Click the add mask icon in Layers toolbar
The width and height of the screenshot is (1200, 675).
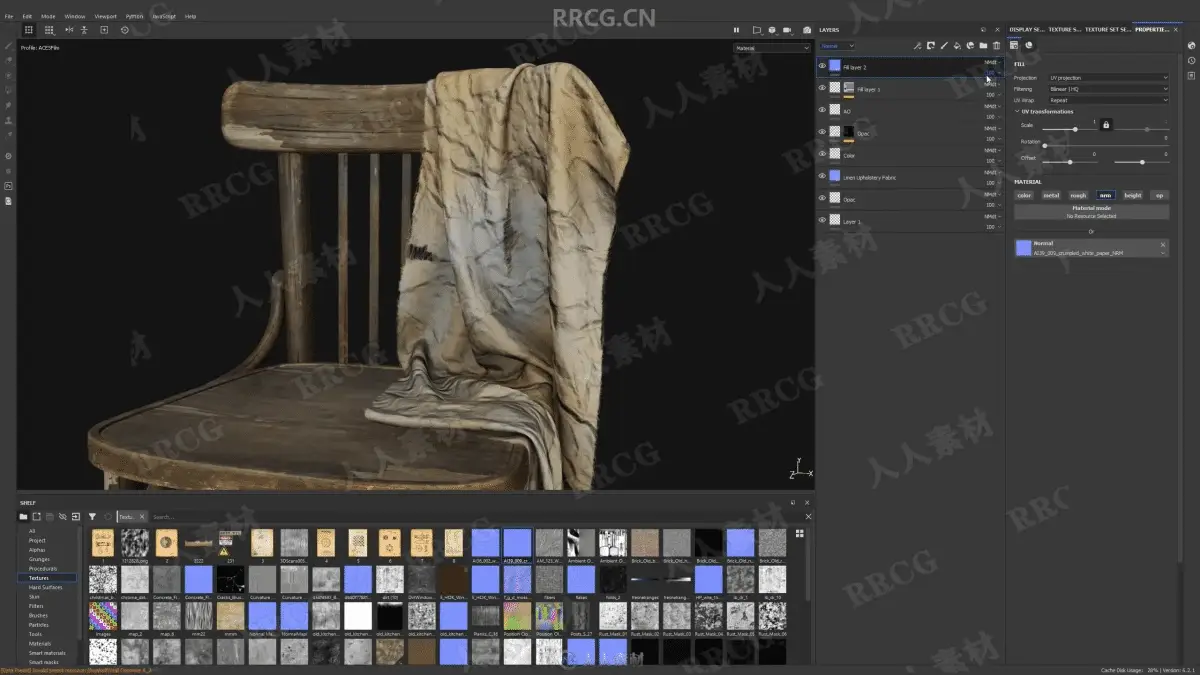coord(931,46)
